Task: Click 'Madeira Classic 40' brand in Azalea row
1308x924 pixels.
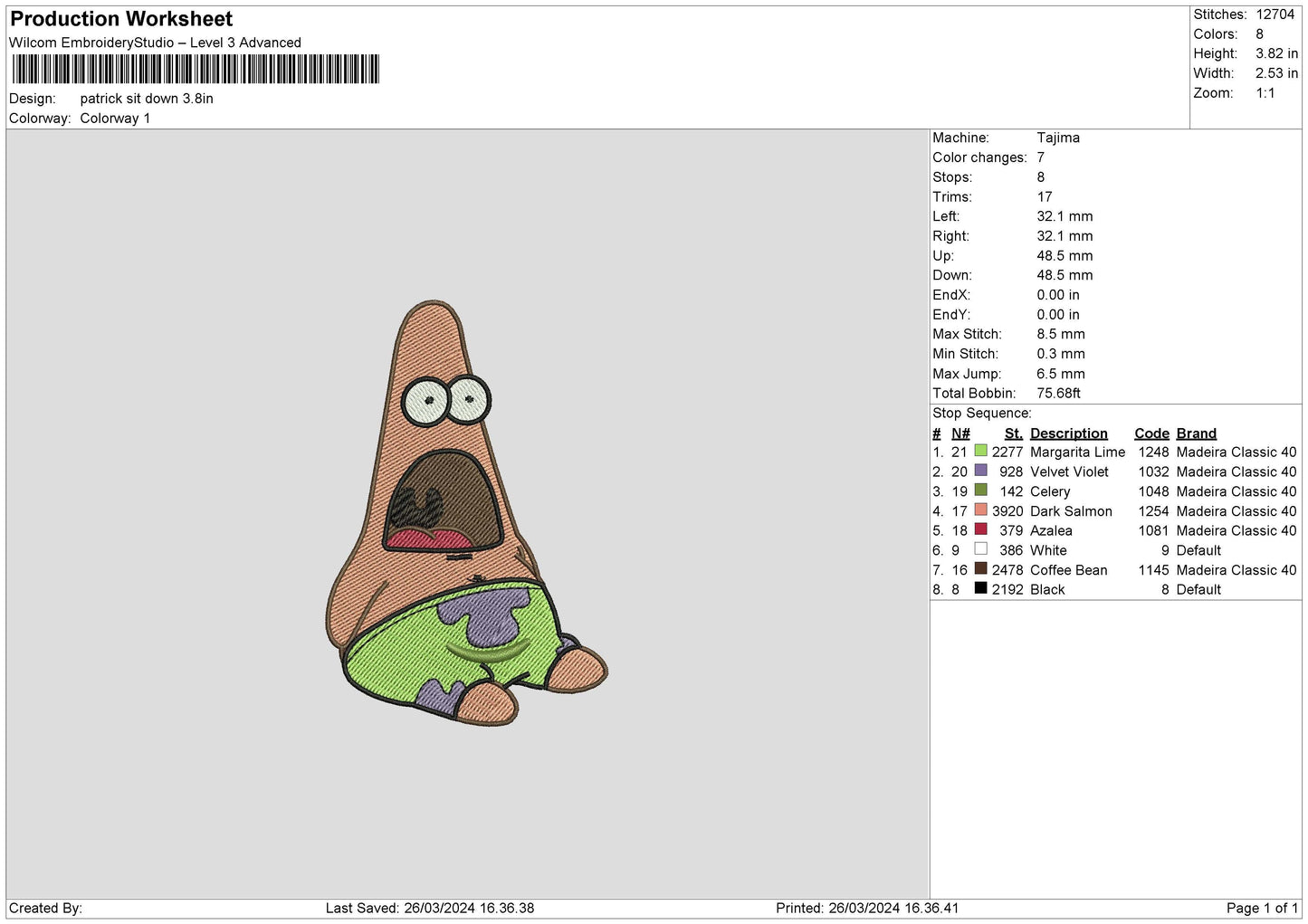Action: (x=1236, y=531)
